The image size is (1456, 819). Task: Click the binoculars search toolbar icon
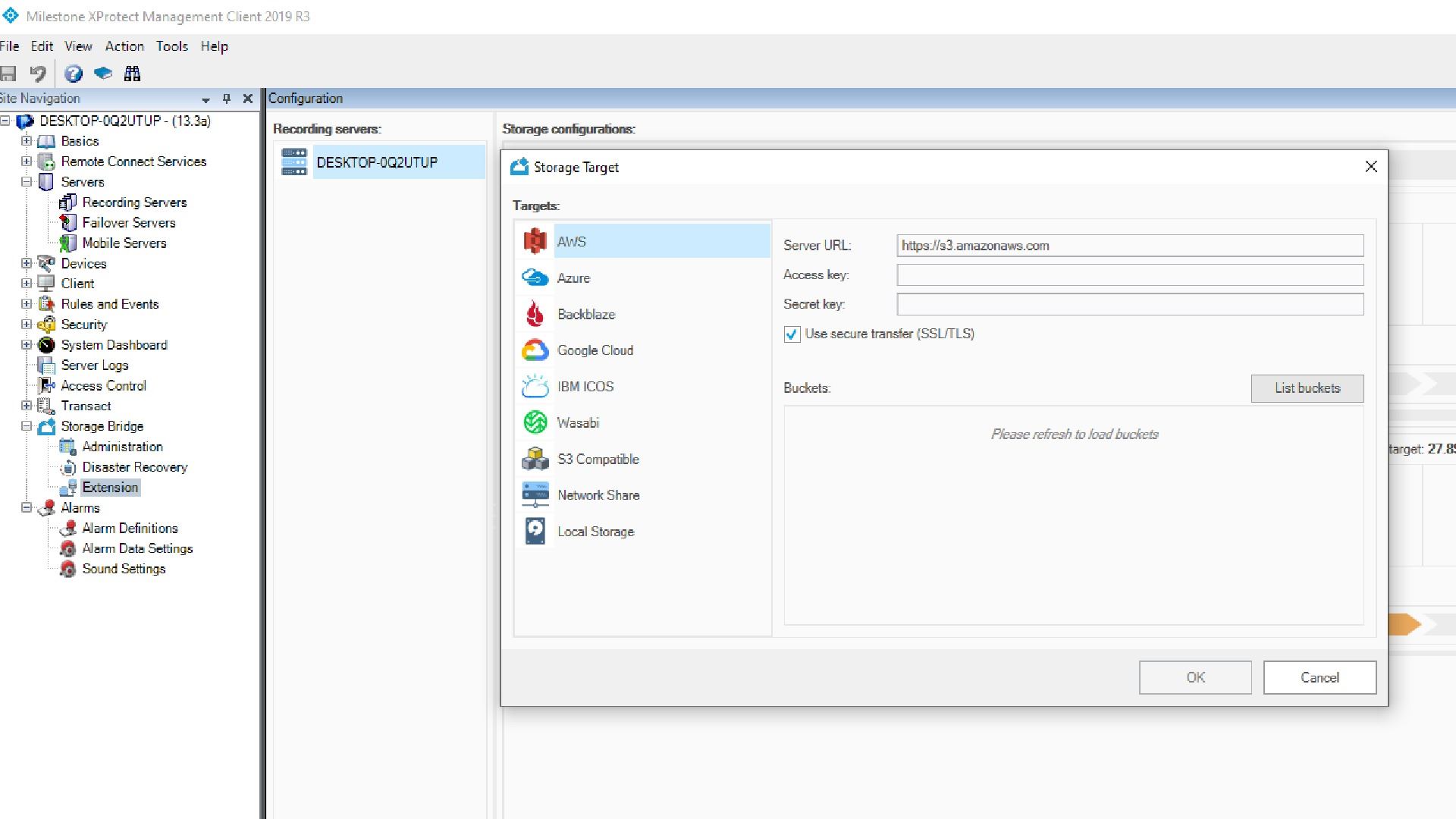[x=133, y=74]
